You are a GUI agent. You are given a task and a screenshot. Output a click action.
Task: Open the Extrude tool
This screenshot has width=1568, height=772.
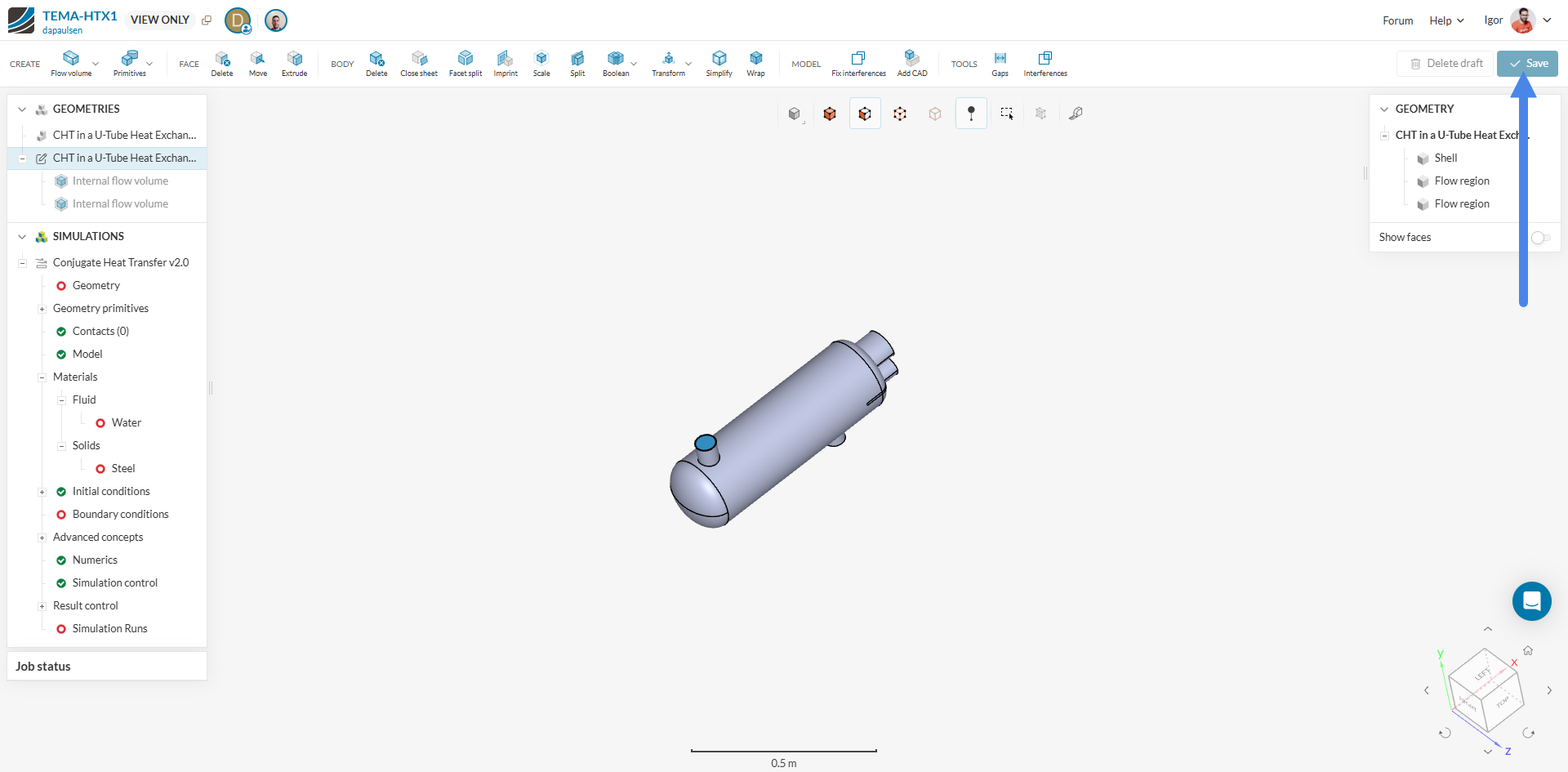click(x=294, y=63)
